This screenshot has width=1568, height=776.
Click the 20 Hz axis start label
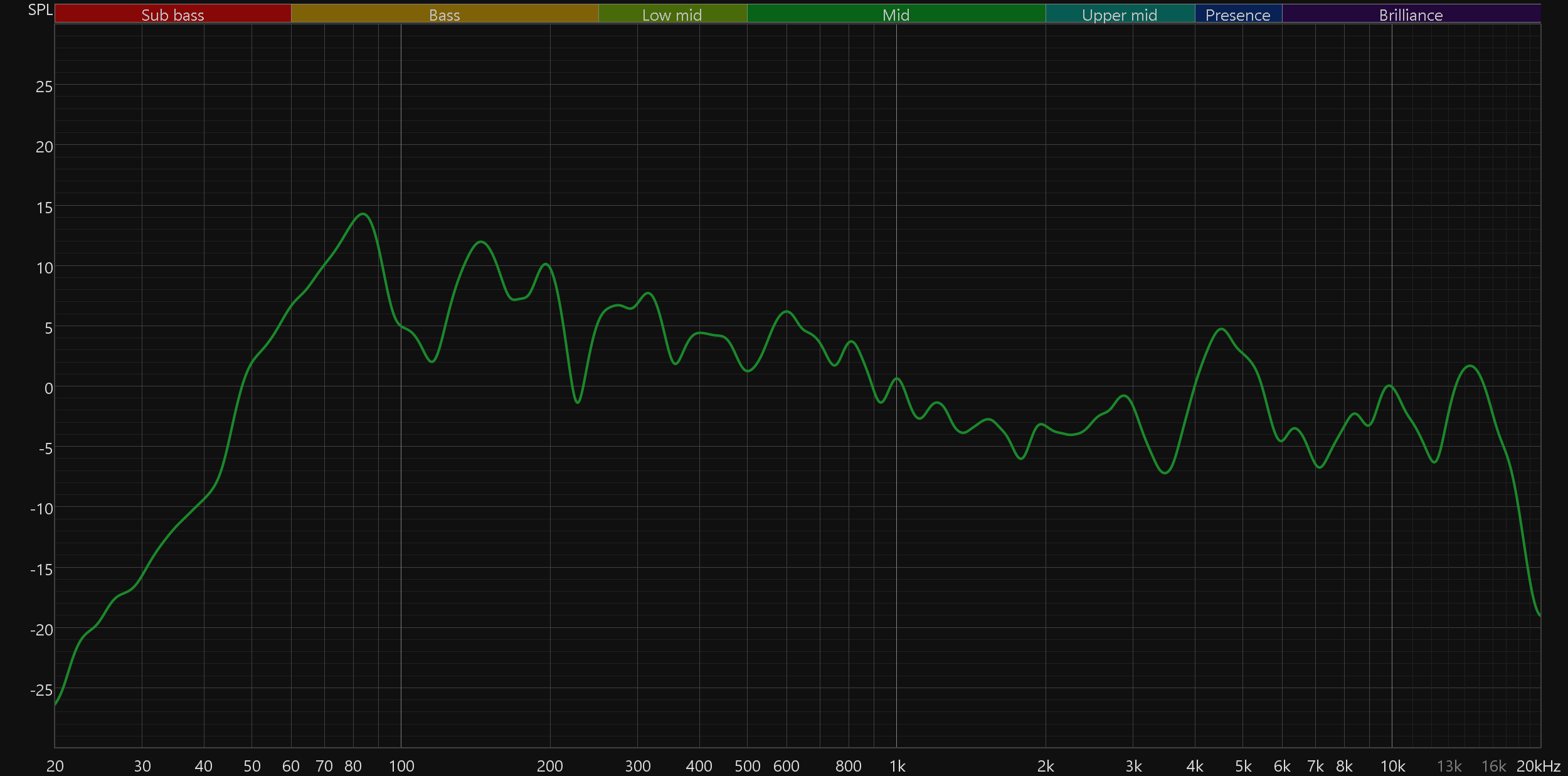click(x=55, y=766)
